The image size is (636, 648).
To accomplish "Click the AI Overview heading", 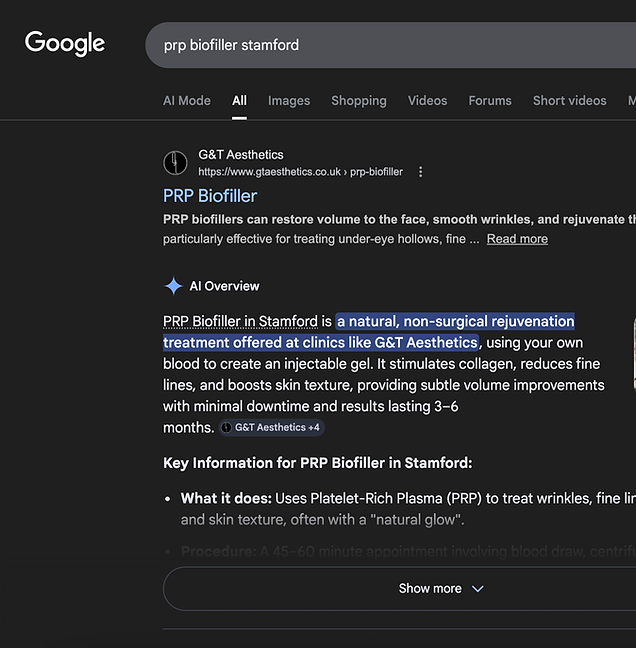I will [224, 286].
